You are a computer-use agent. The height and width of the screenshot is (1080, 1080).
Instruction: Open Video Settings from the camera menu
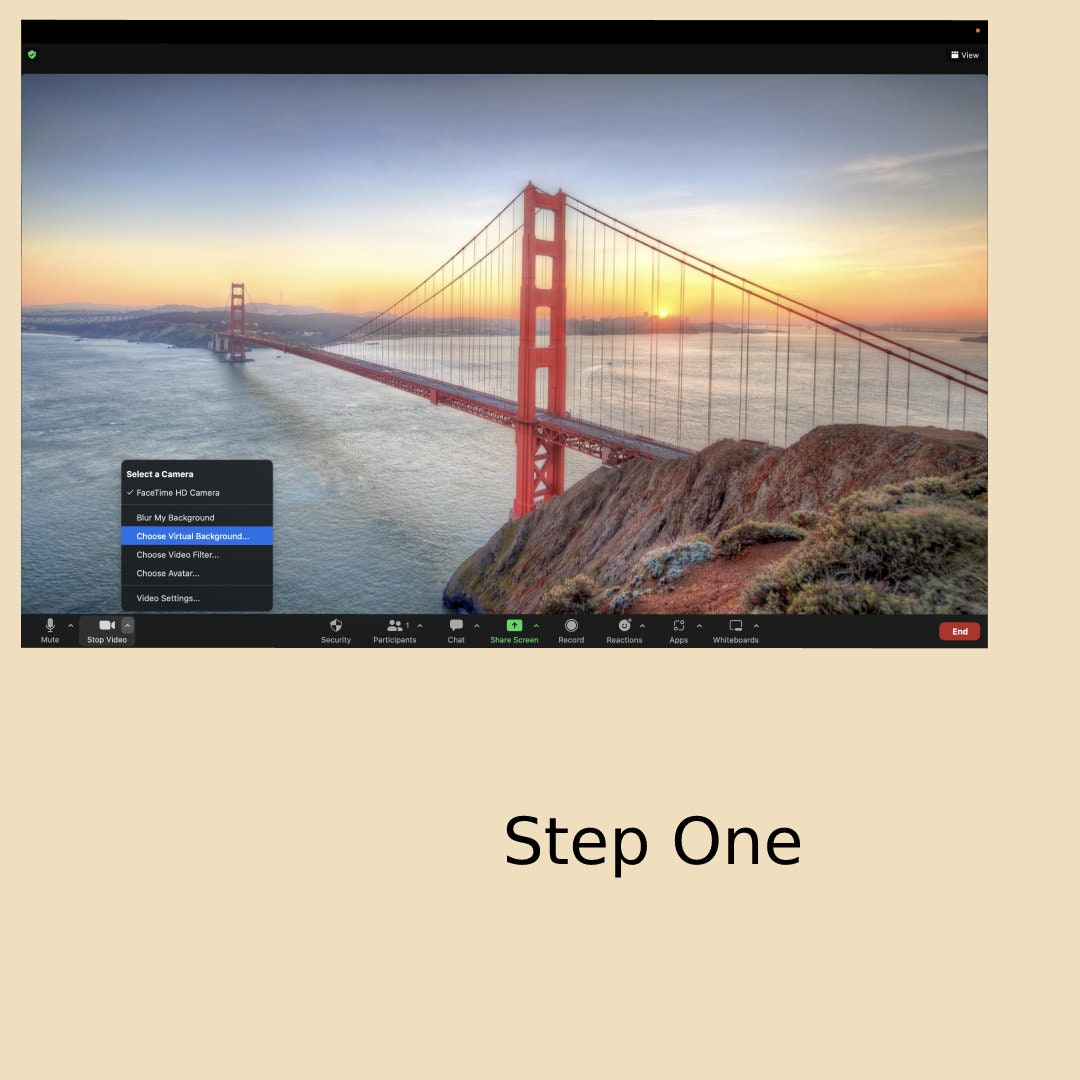click(x=167, y=597)
